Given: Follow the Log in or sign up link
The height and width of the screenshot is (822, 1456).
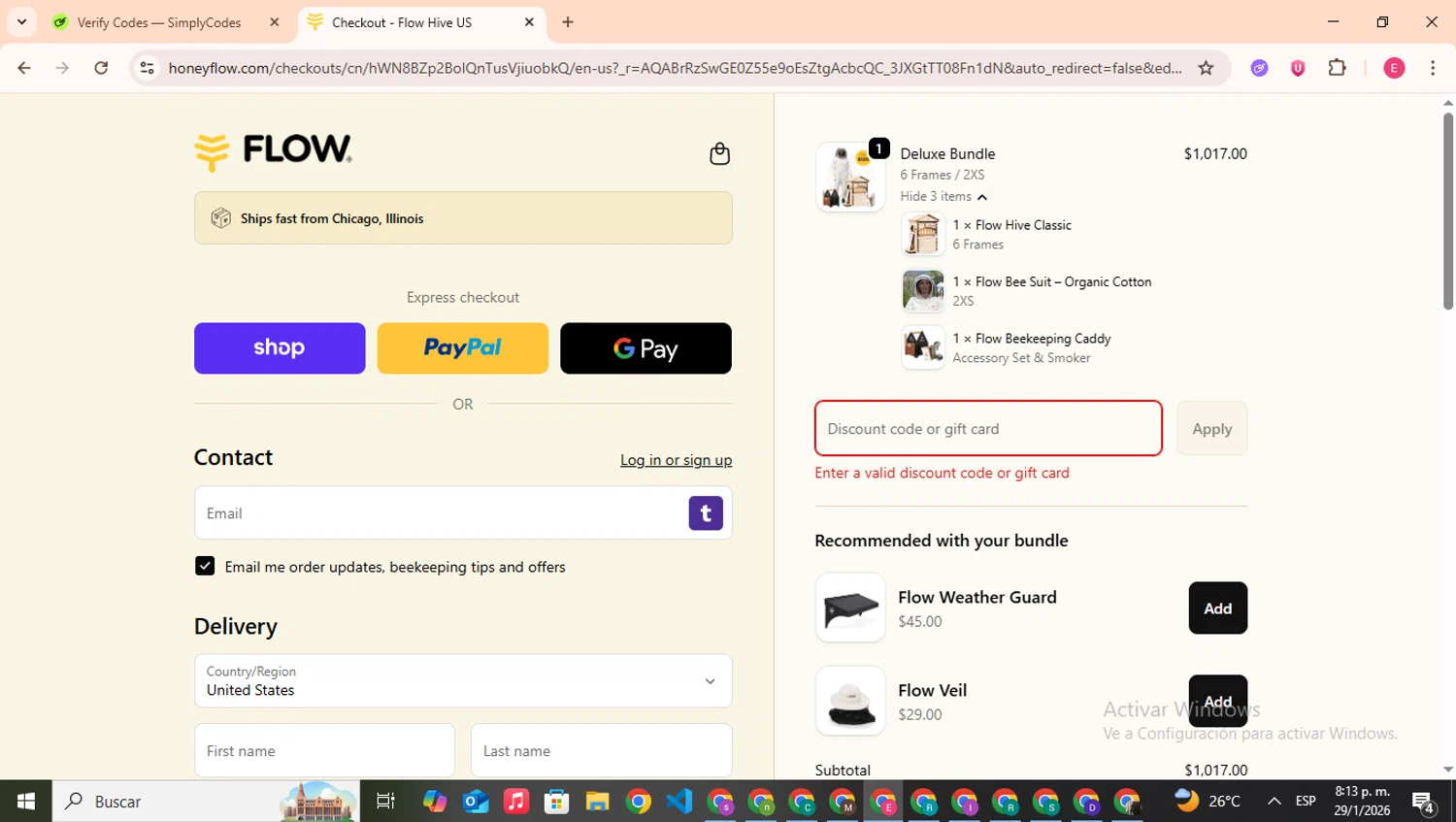Looking at the screenshot, I should [x=677, y=460].
